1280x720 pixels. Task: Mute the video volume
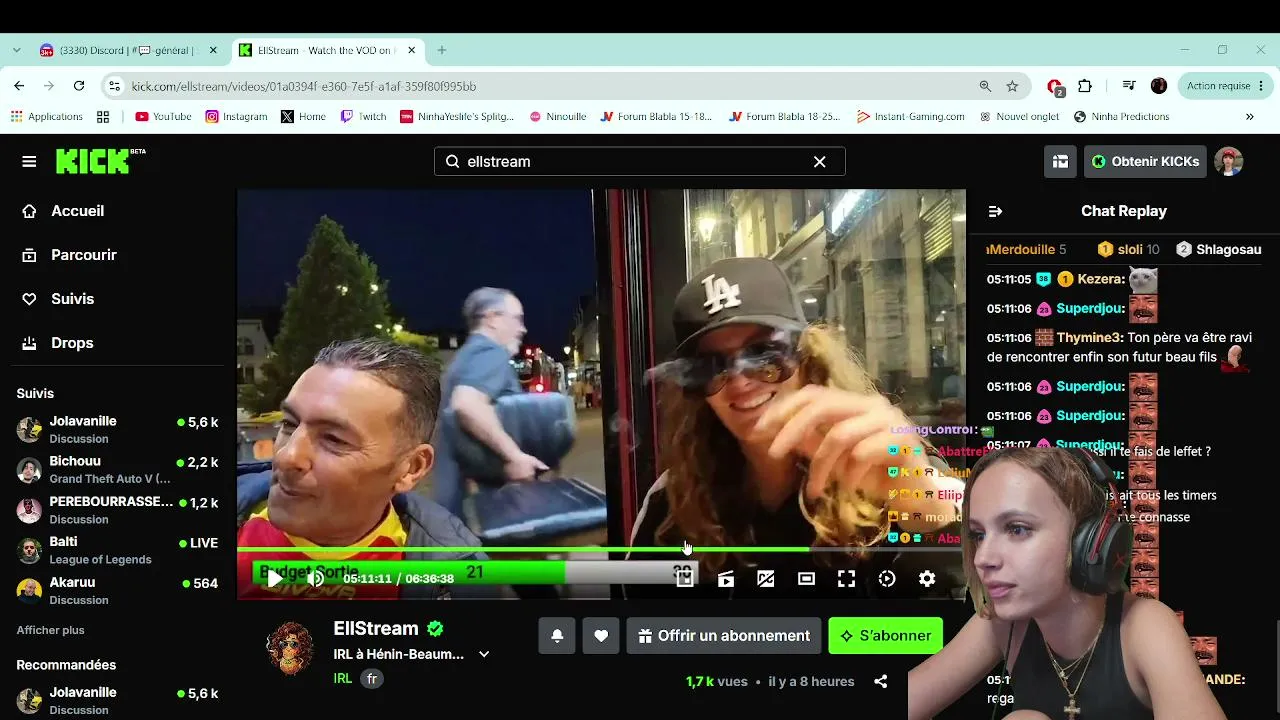pyautogui.click(x=316, y=578)
